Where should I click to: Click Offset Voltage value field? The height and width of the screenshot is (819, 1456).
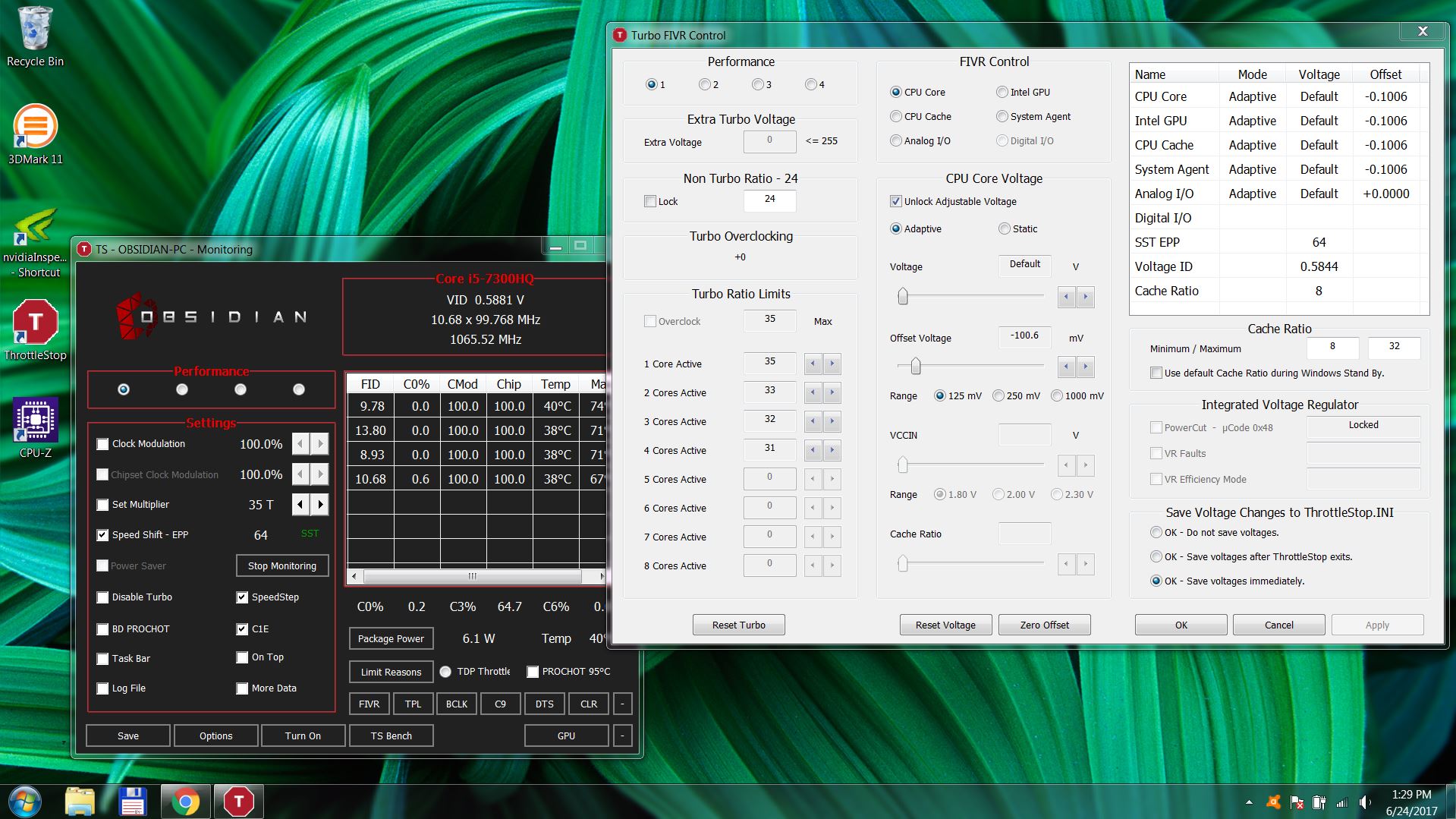1025,336
